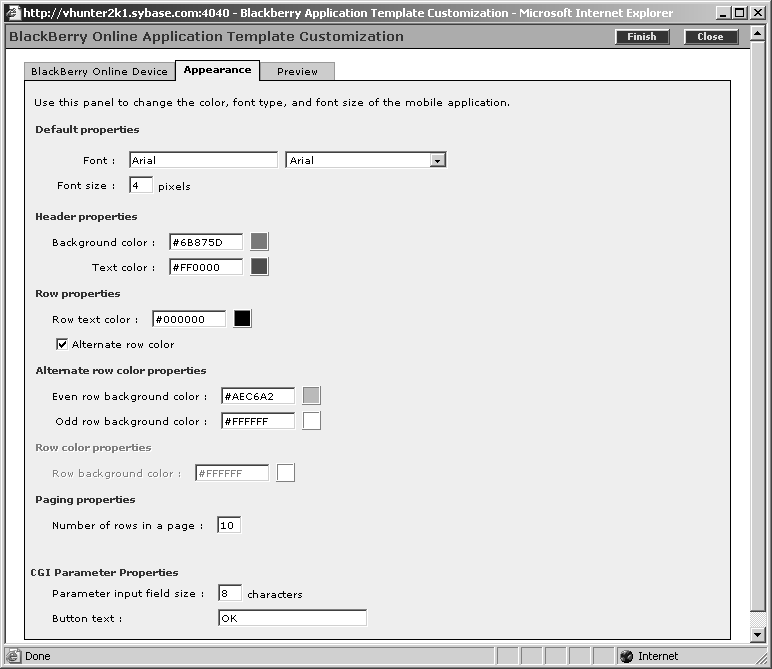Select the Appearance tab

[x=217, y=70]
